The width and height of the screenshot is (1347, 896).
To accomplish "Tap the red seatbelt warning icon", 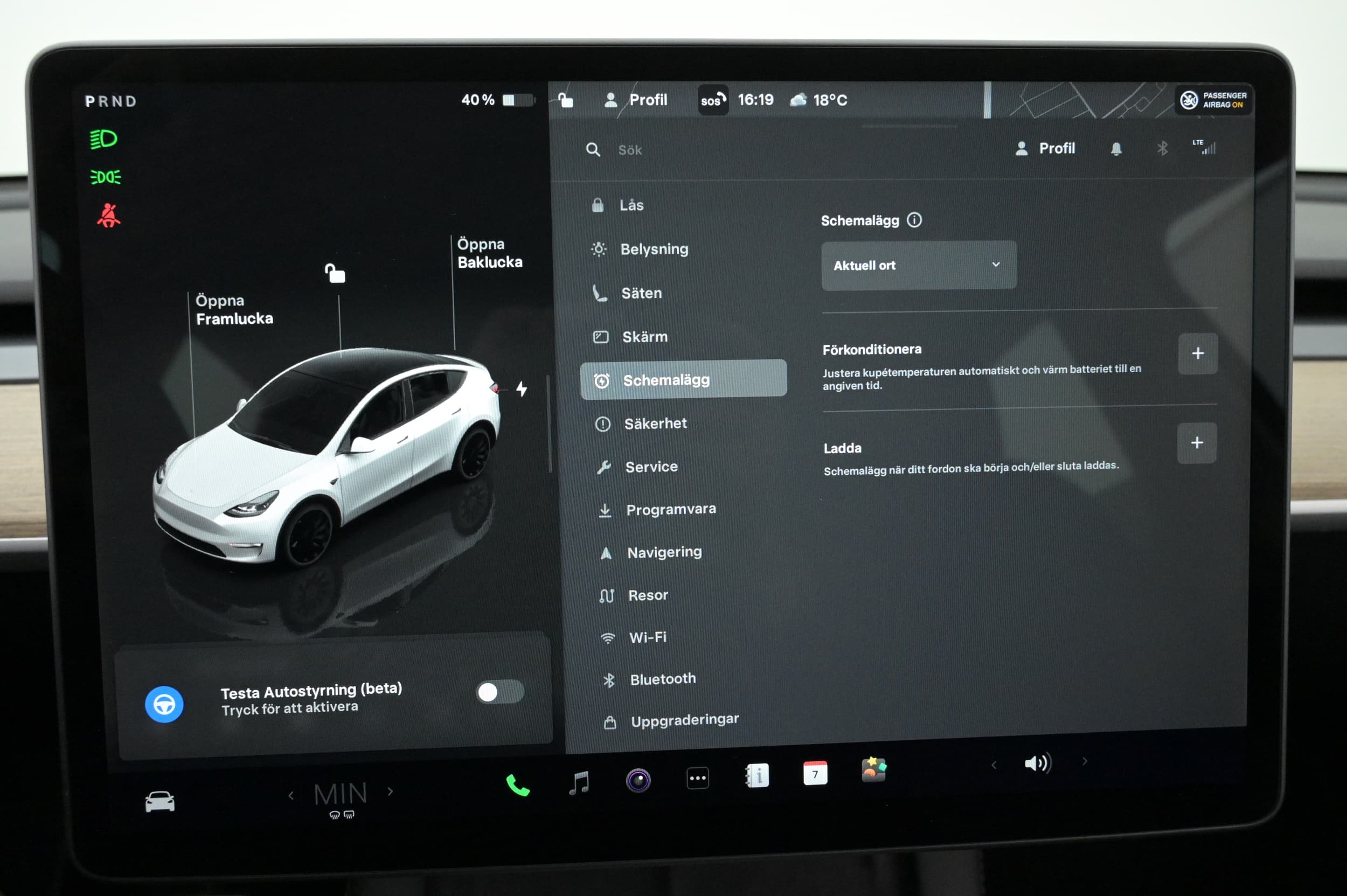I will pos(109,216).
